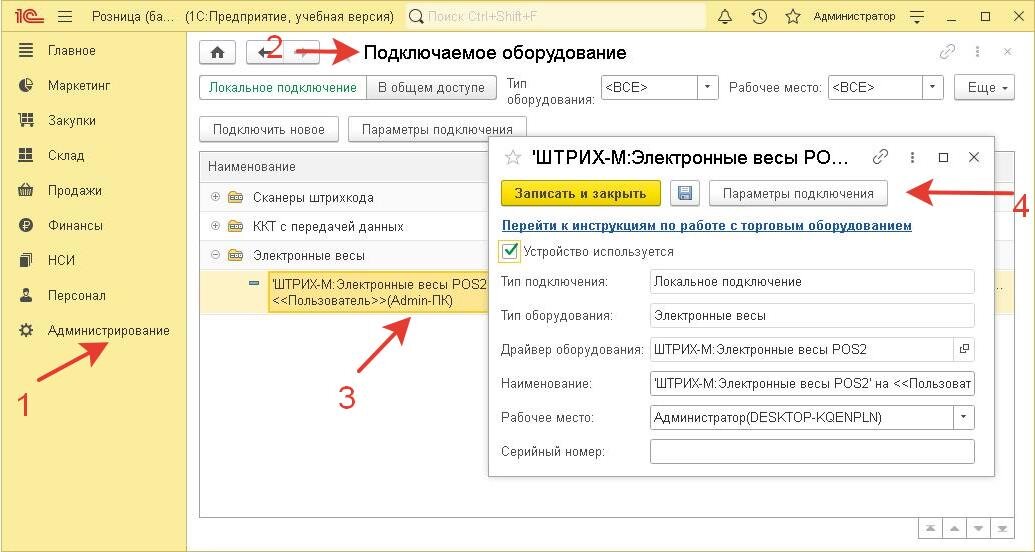
Task: Open notifications bell icon
Action: click(x=725, y=17)
